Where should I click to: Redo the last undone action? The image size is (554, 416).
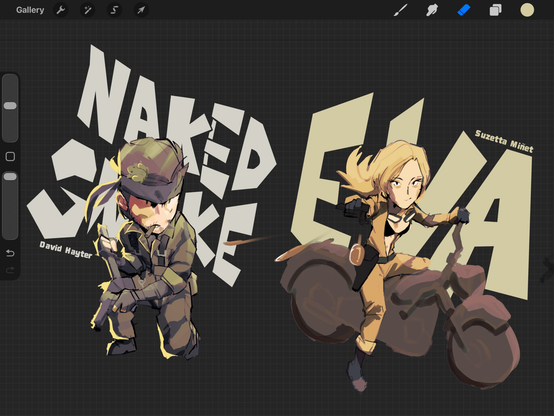pyautogui.click(x=10, y=270)
